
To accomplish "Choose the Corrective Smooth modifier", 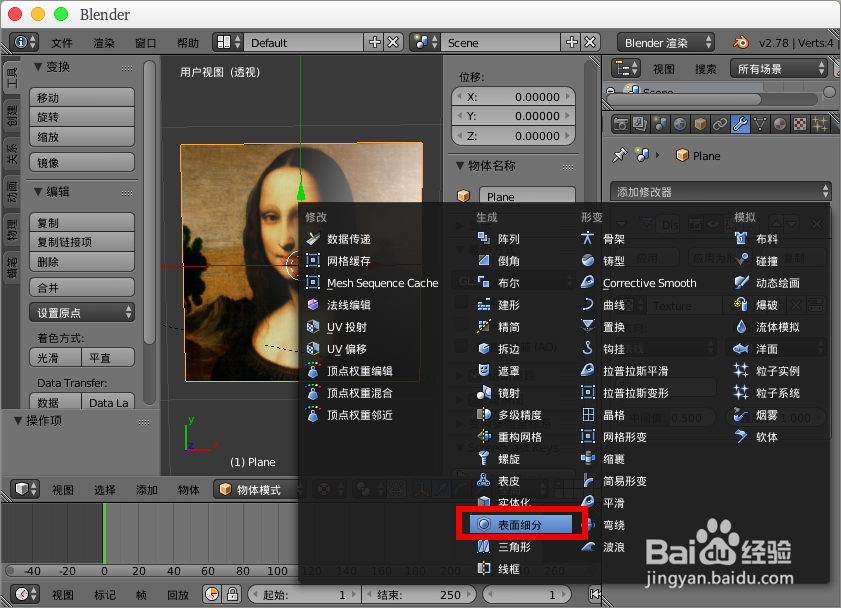I will [x=639, y=283].
